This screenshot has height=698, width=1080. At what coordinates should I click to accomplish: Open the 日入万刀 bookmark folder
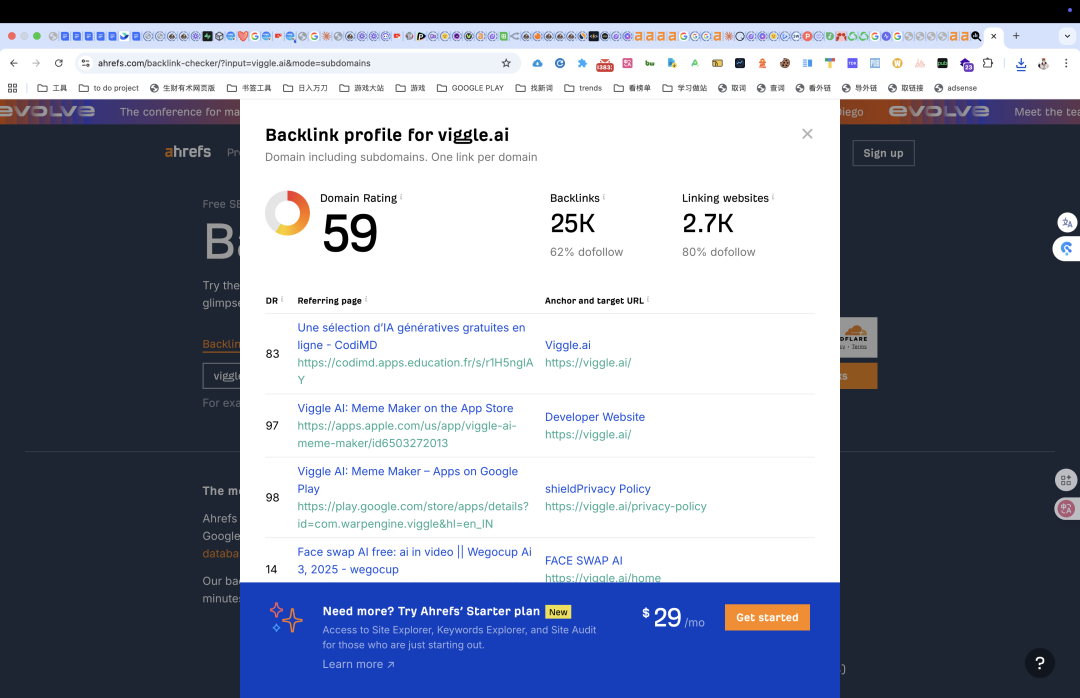click(306, 88)
